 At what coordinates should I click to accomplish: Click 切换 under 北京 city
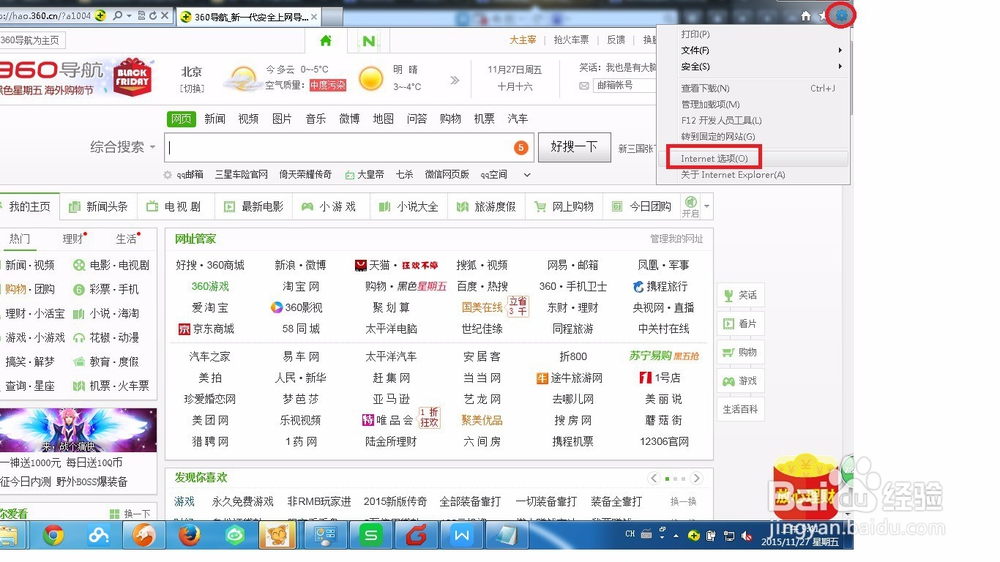click(192, 89)
